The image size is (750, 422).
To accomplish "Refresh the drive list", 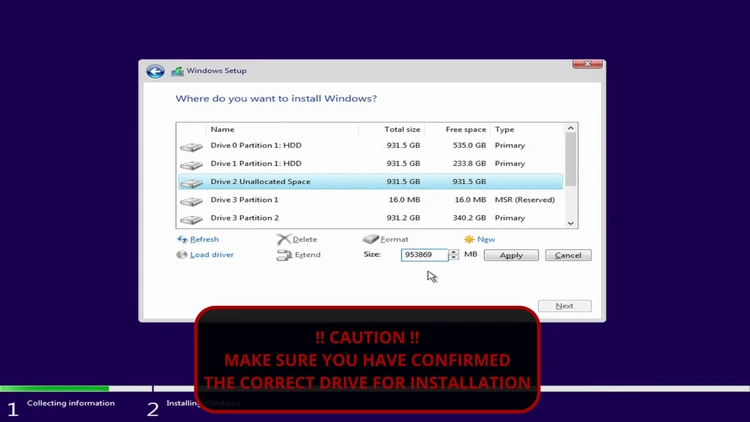I will (204, 239).
